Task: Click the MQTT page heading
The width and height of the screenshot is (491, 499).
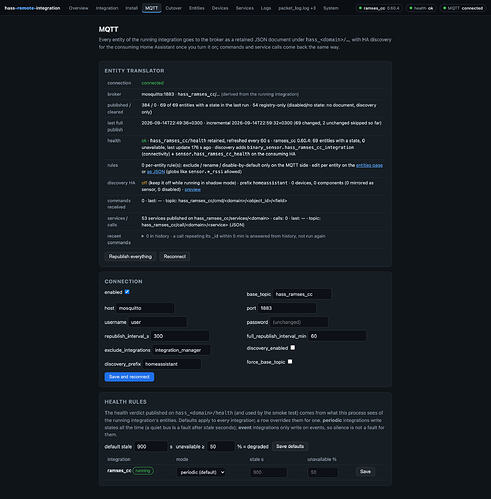Action: coord(108,29)
